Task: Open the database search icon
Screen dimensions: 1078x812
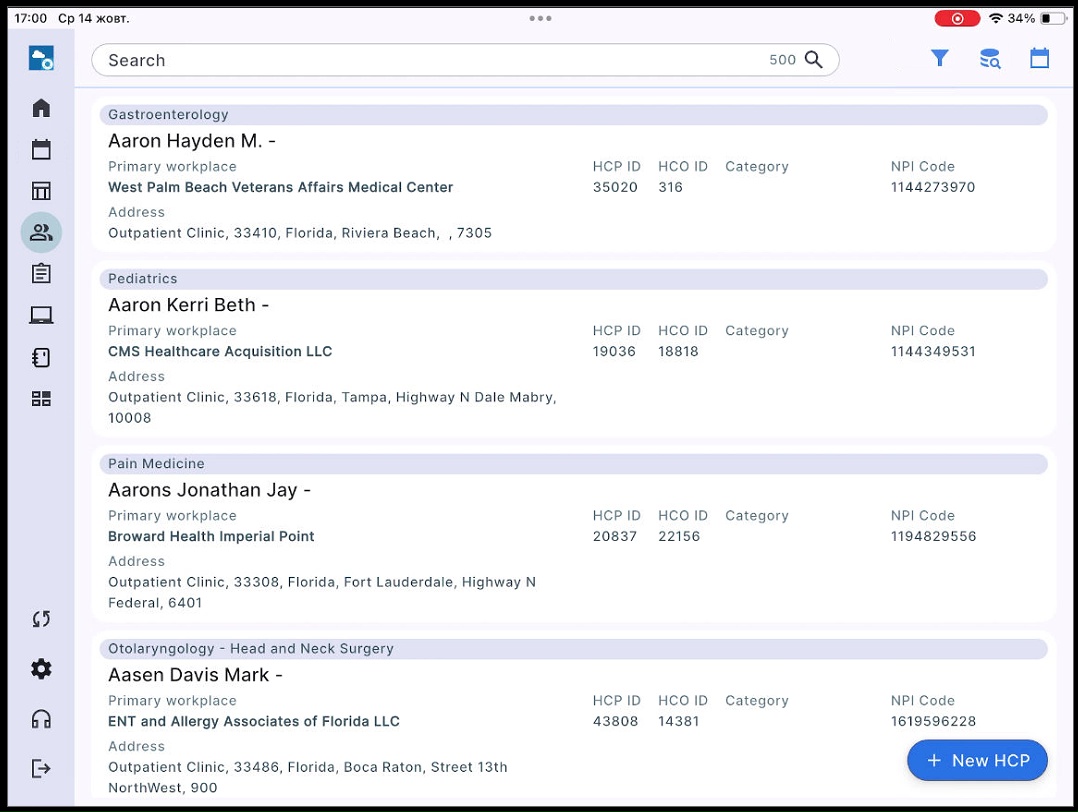Action: click(x=990, y=59)
